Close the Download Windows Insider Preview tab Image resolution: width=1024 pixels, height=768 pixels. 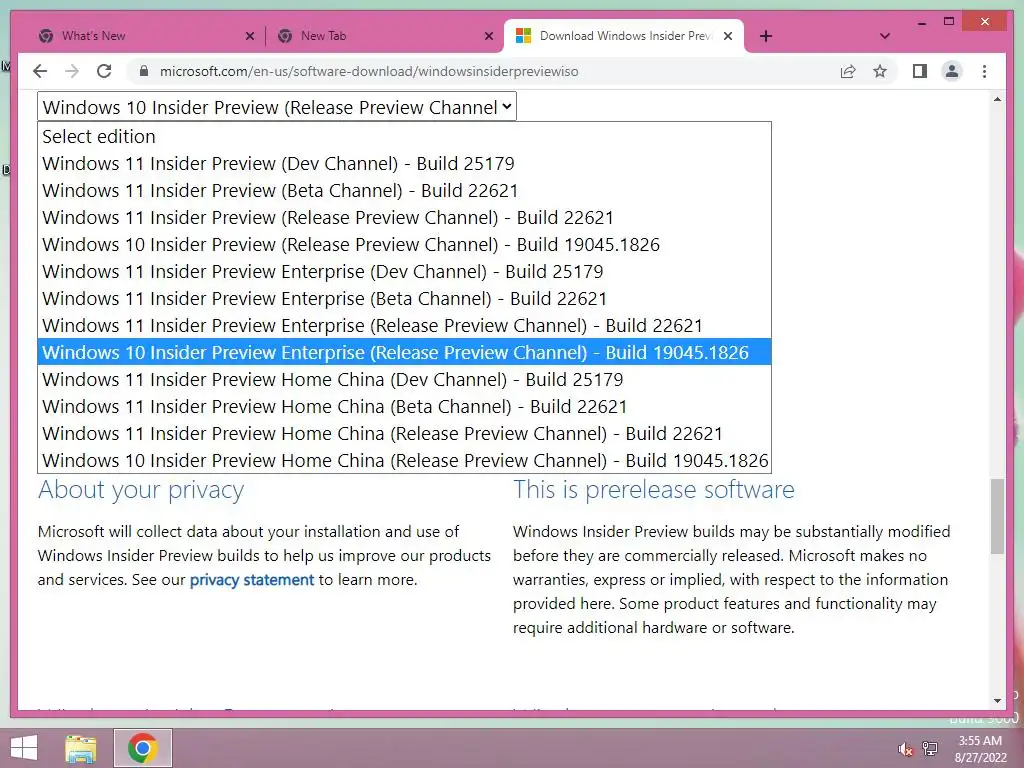click(x=728, y=36)
